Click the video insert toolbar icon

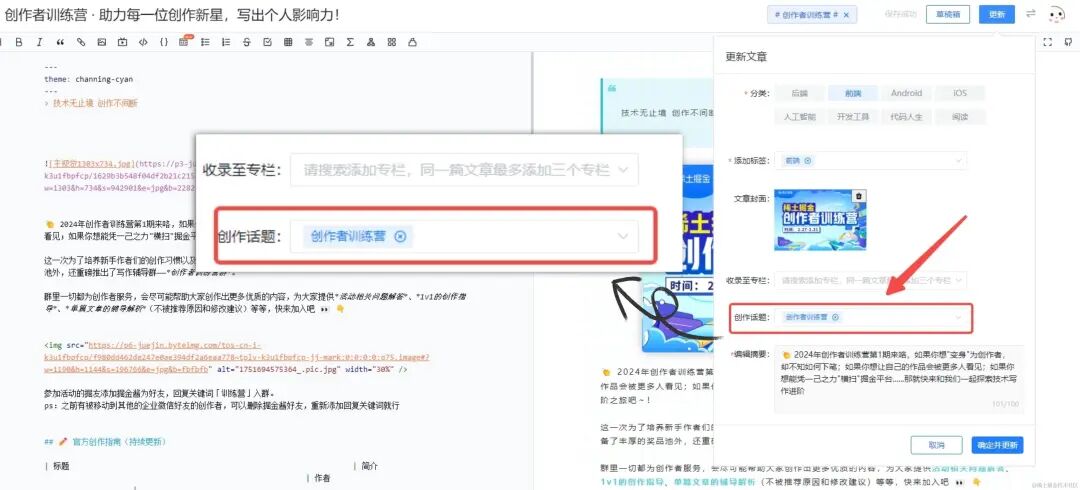coord(122,43)
